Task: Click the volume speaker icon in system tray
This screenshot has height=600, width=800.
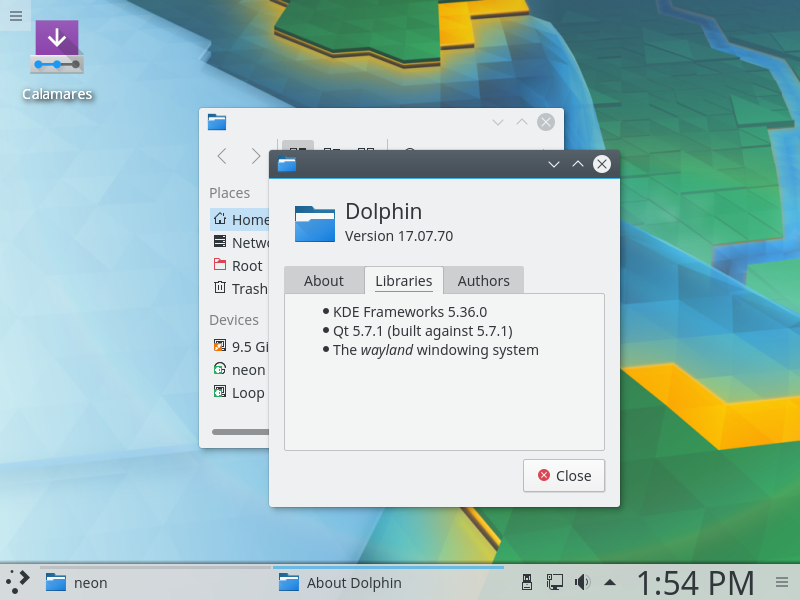Action: [x=582, y=582]
